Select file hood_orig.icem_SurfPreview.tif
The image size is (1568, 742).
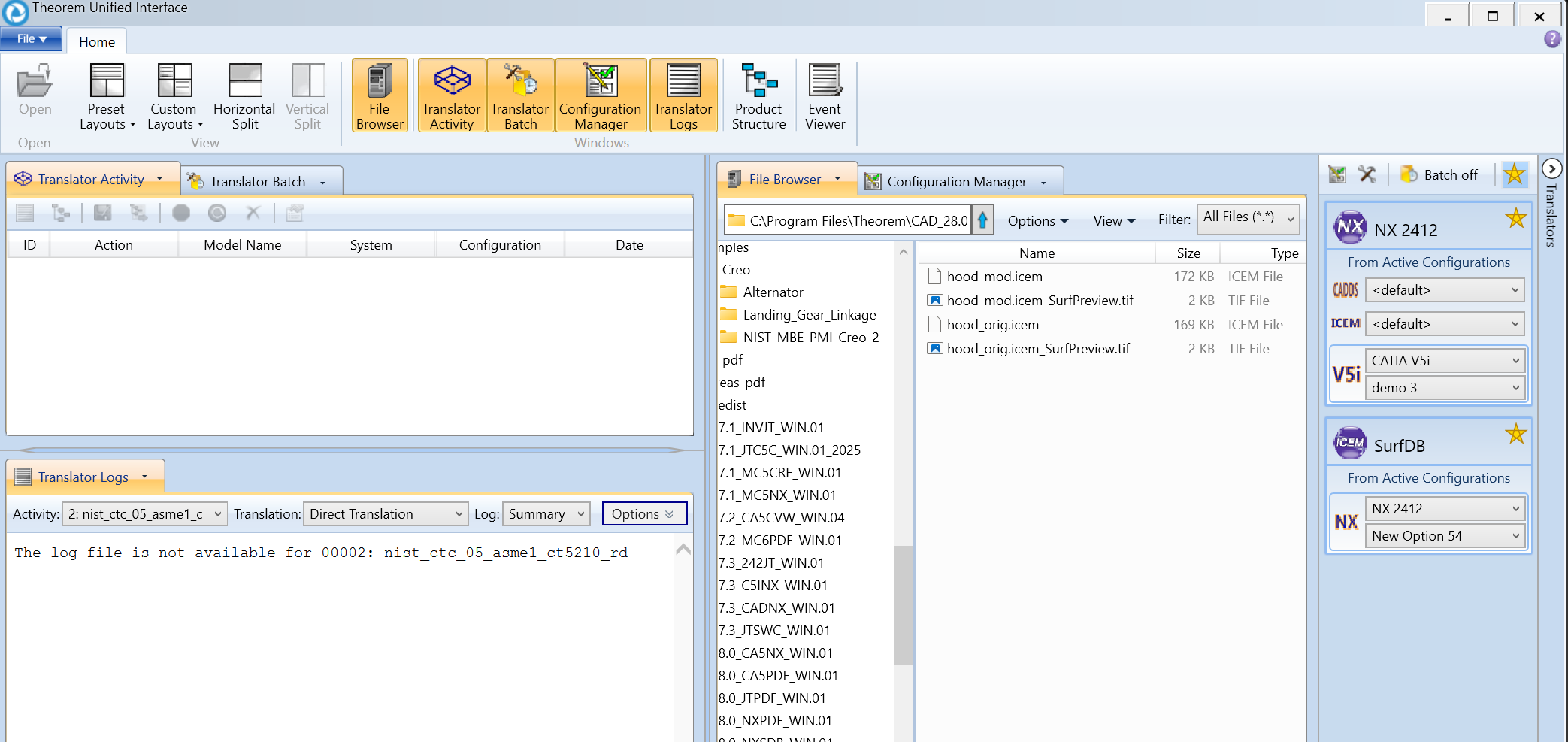point(1038,349)
